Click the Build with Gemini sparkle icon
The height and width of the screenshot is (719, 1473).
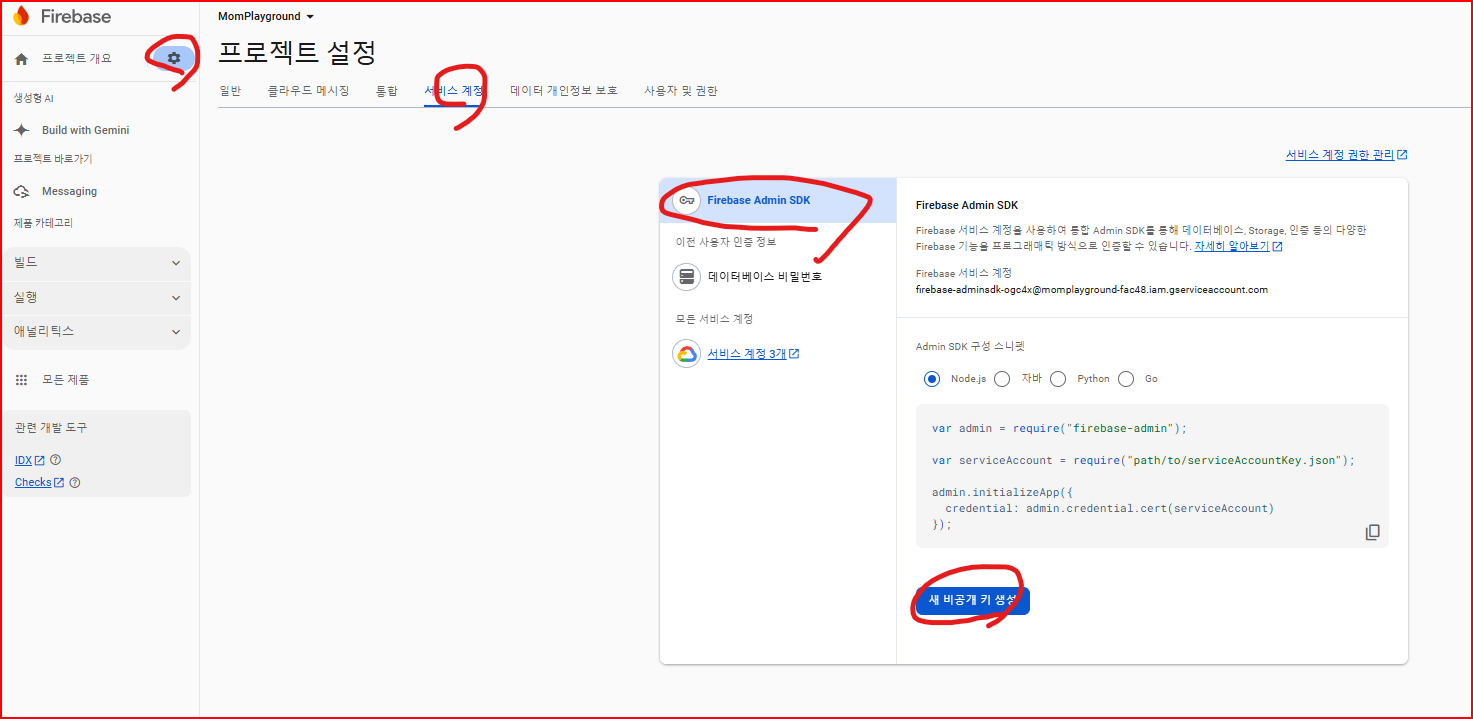coord(21,130)
